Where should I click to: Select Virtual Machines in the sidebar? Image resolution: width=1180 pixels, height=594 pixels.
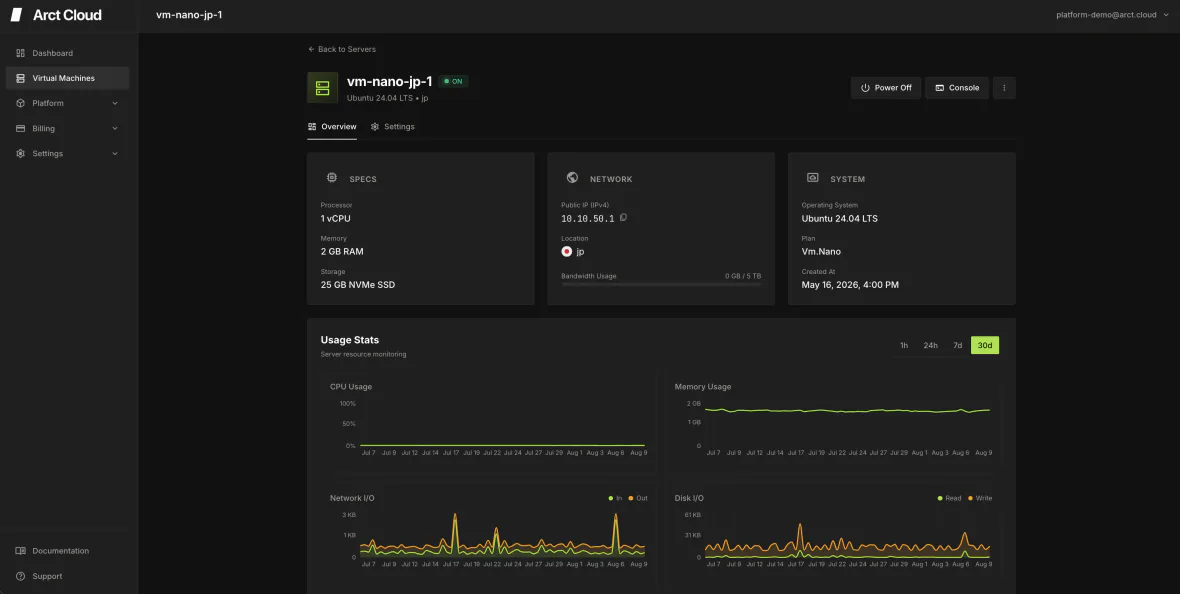click(x=67, y=78)
